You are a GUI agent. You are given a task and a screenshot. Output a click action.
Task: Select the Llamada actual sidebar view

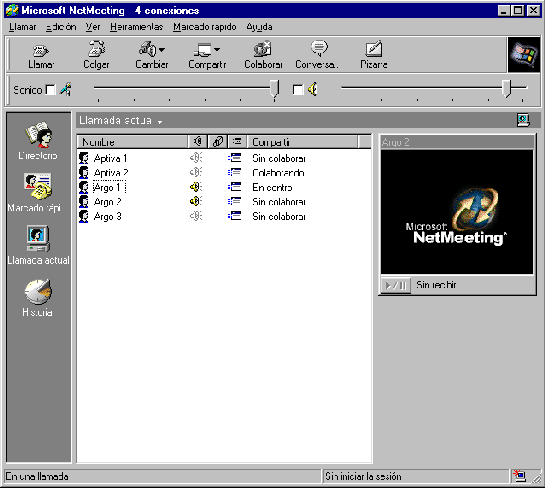point(38,245)
